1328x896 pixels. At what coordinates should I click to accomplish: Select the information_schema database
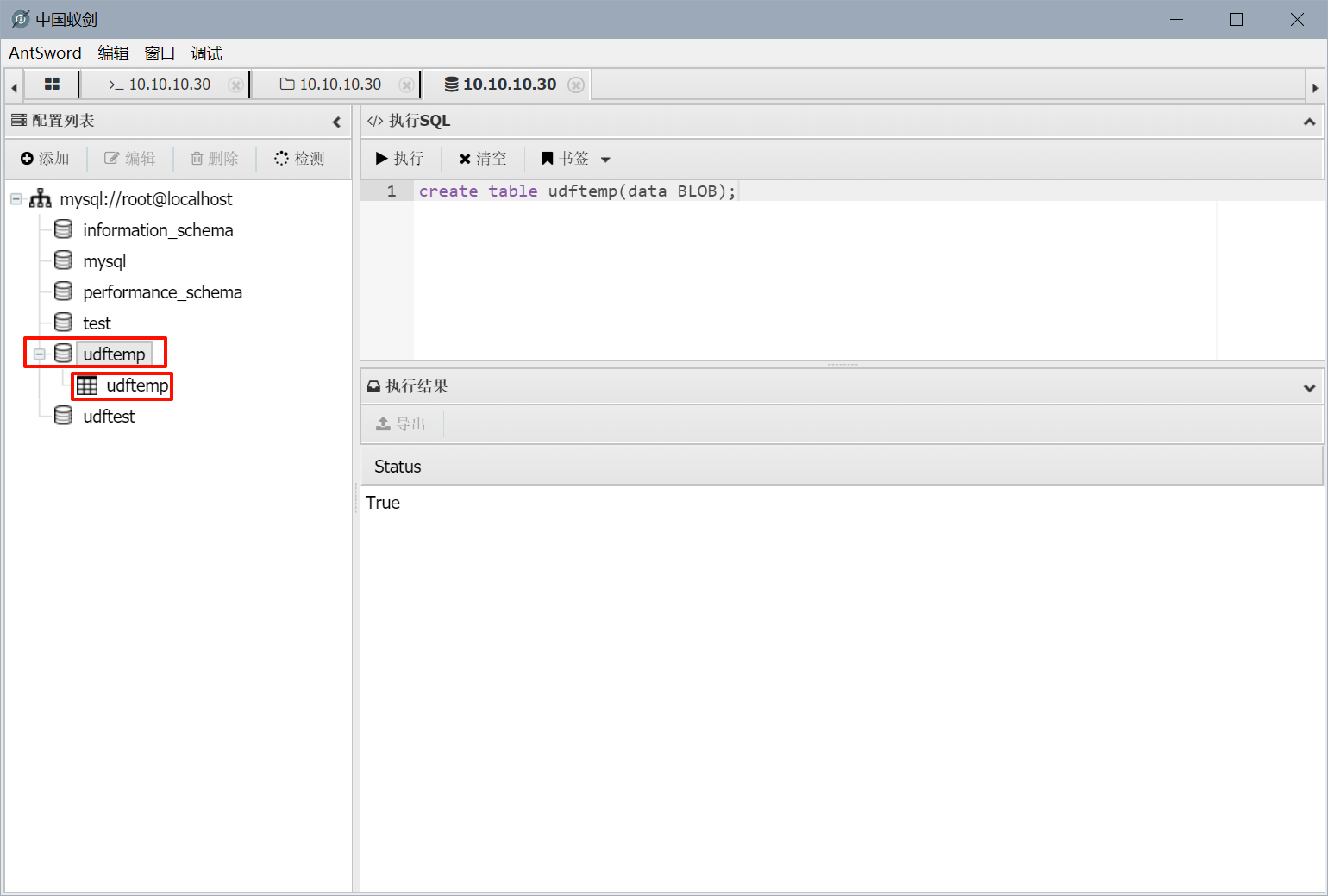tap(157, 230)
